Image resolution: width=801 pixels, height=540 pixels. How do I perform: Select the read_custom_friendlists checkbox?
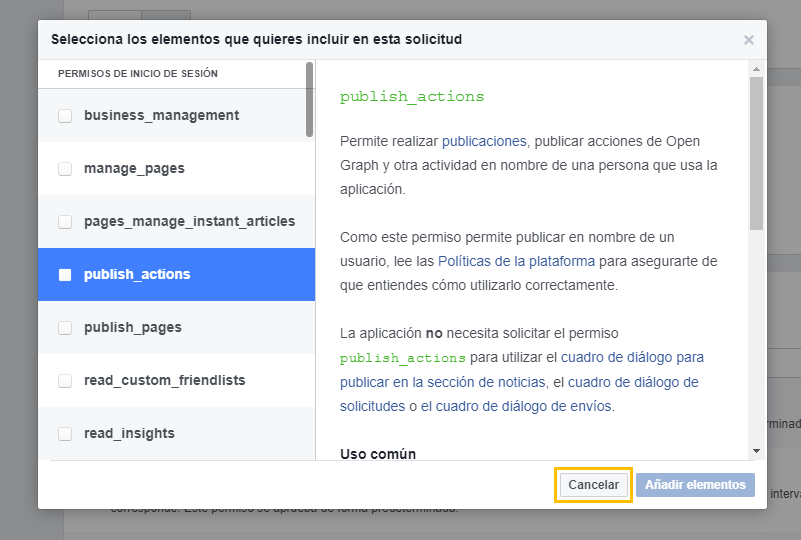tap(65, 381)
